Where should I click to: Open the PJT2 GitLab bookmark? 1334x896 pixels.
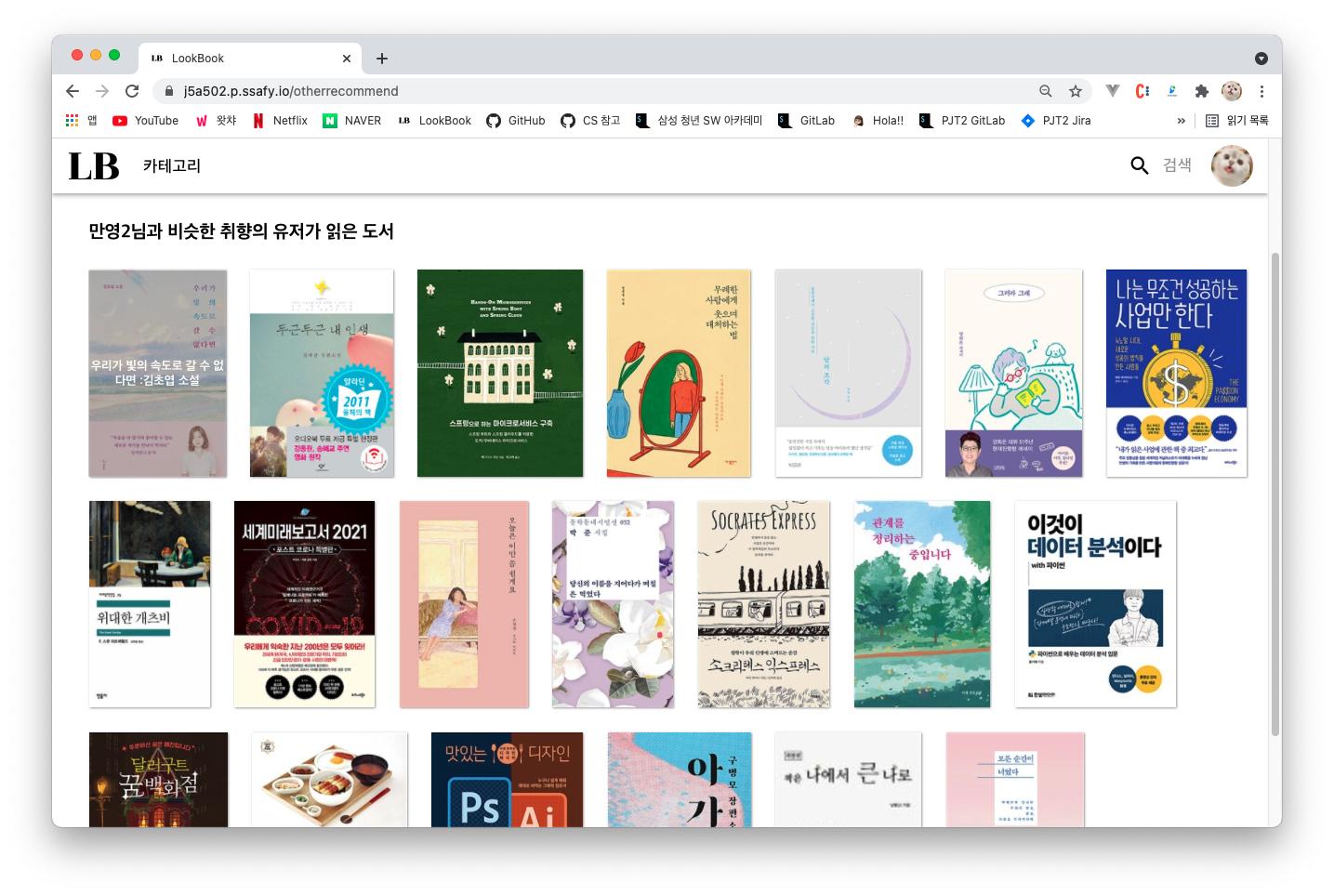(x=962, y=120)
